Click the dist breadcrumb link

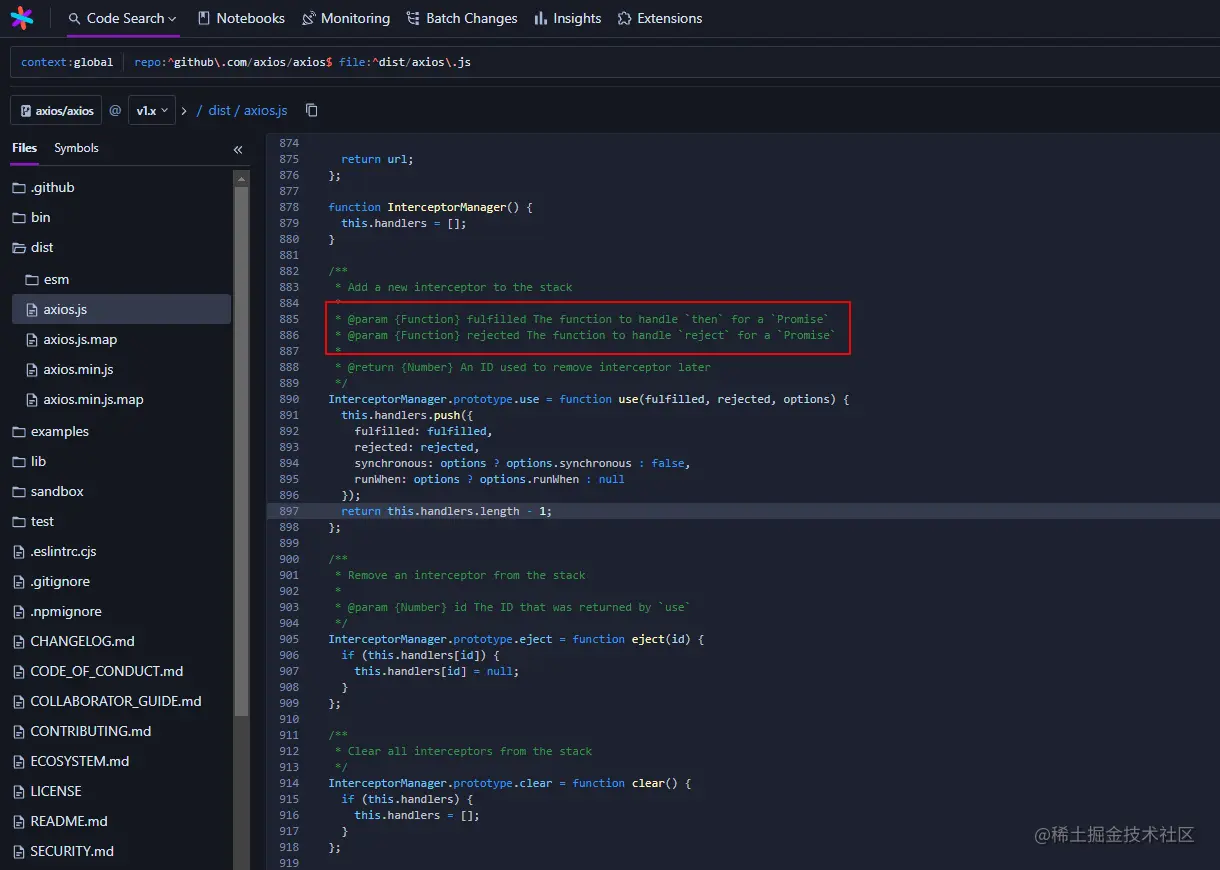tap(220, 110)
